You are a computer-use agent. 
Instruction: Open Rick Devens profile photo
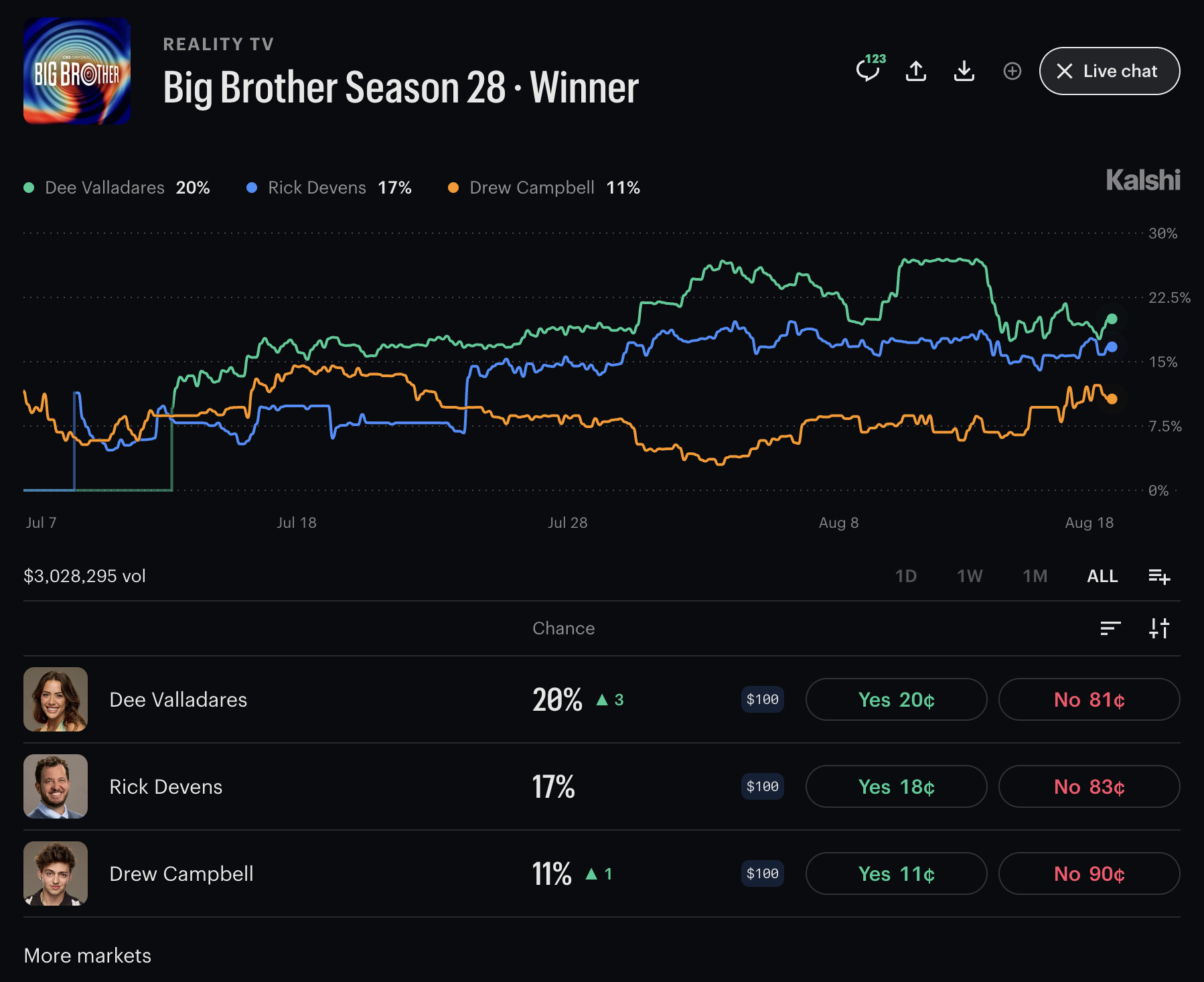[56, 786]
